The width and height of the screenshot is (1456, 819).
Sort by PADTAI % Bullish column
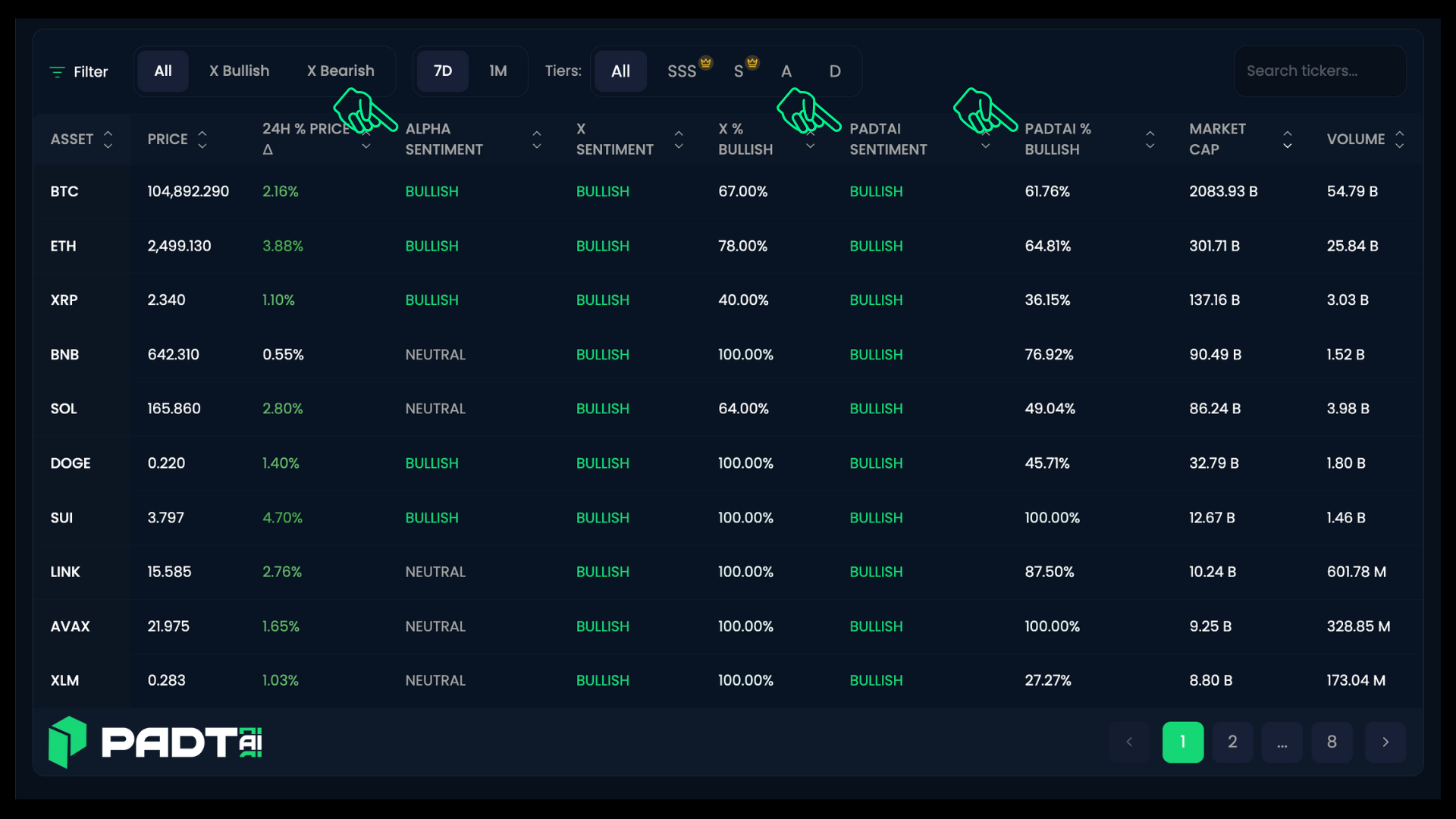tap(1150, 139)
